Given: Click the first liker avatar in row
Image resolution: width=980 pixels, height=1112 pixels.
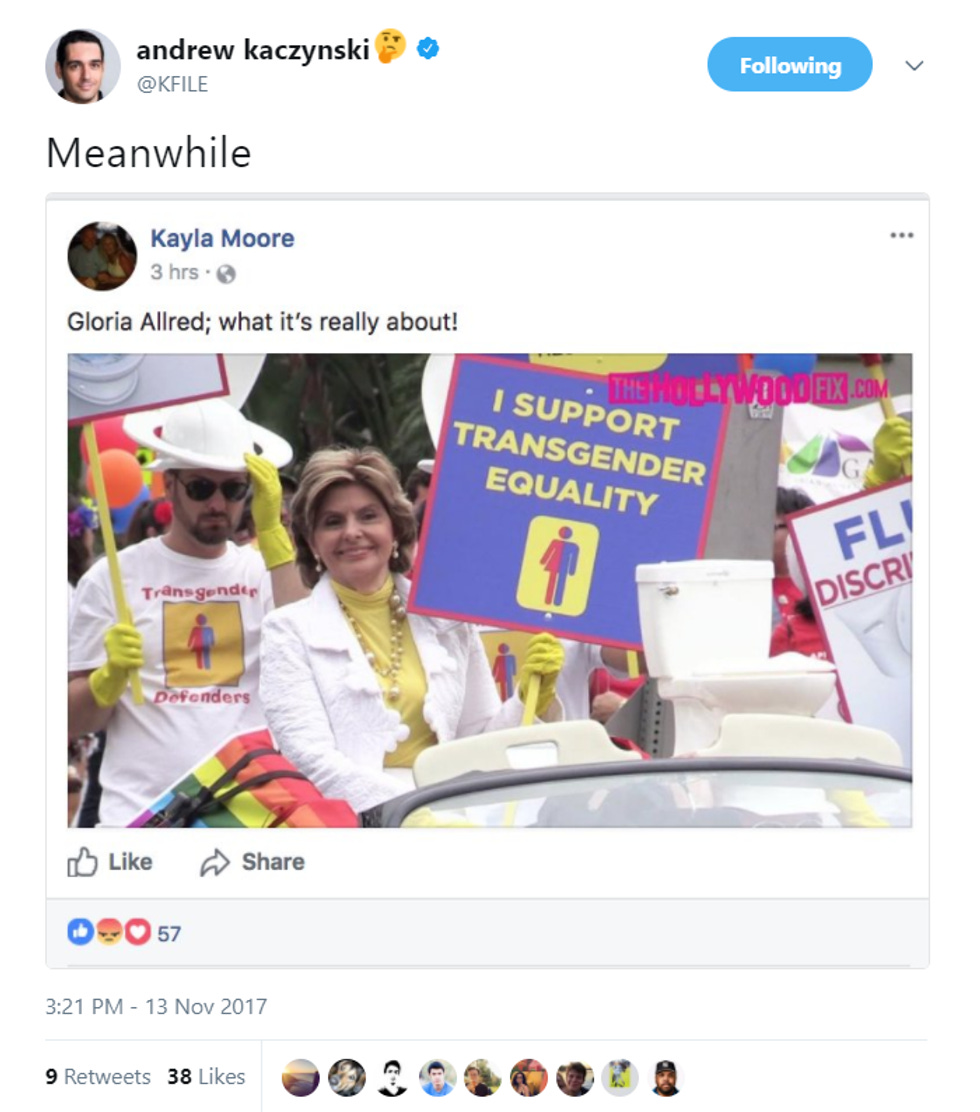Looking at the screenshot, I should pos(301,1077).
